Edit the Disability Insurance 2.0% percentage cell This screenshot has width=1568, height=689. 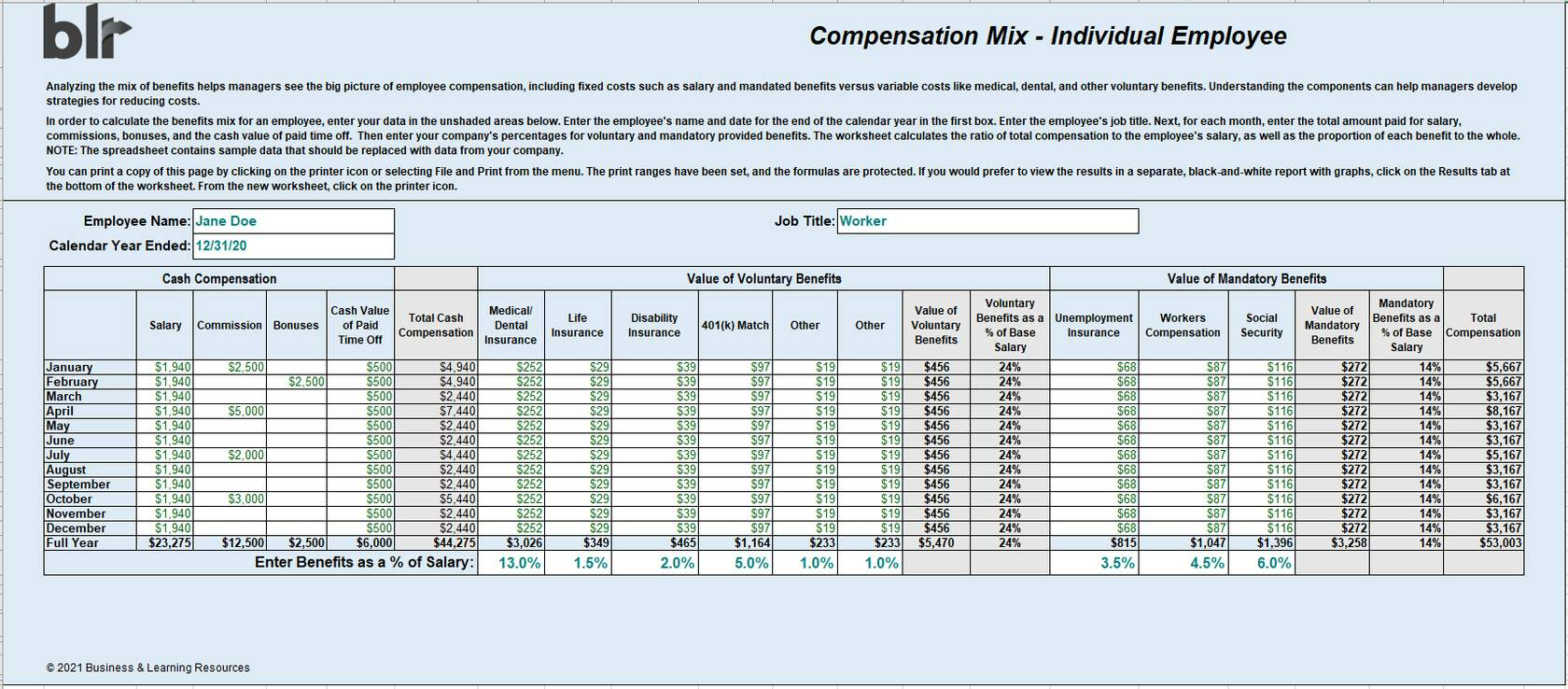[655, 563]
